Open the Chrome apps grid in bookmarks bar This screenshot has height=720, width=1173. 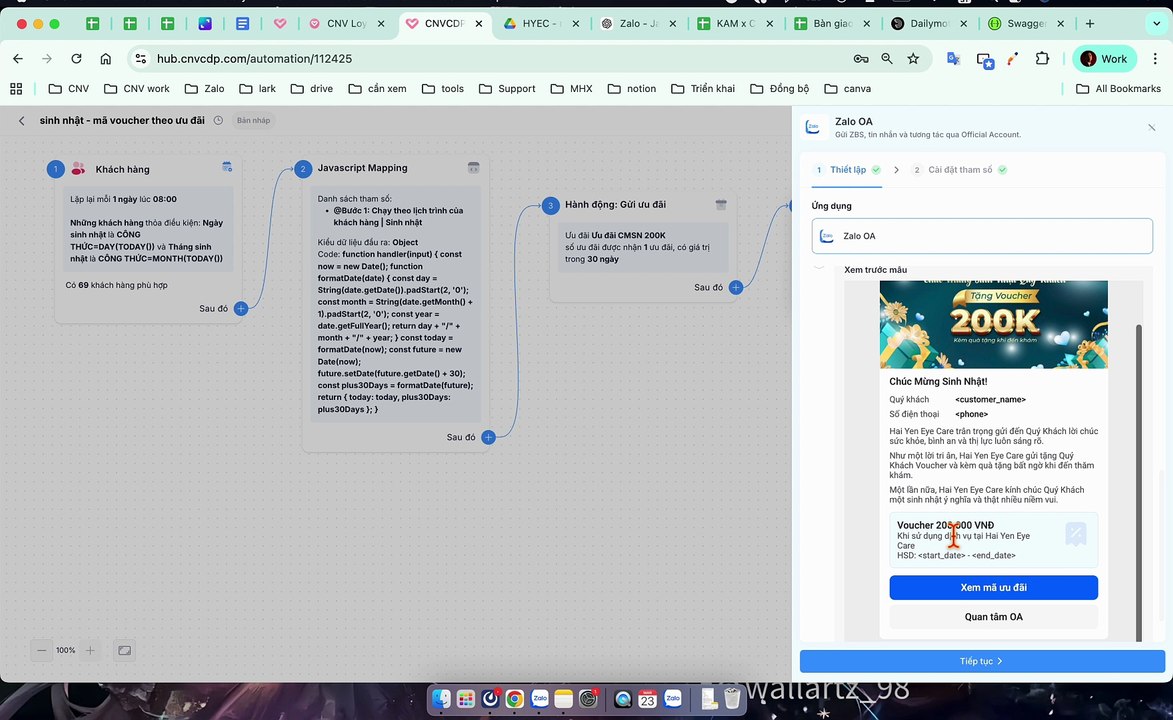[16, 88]
